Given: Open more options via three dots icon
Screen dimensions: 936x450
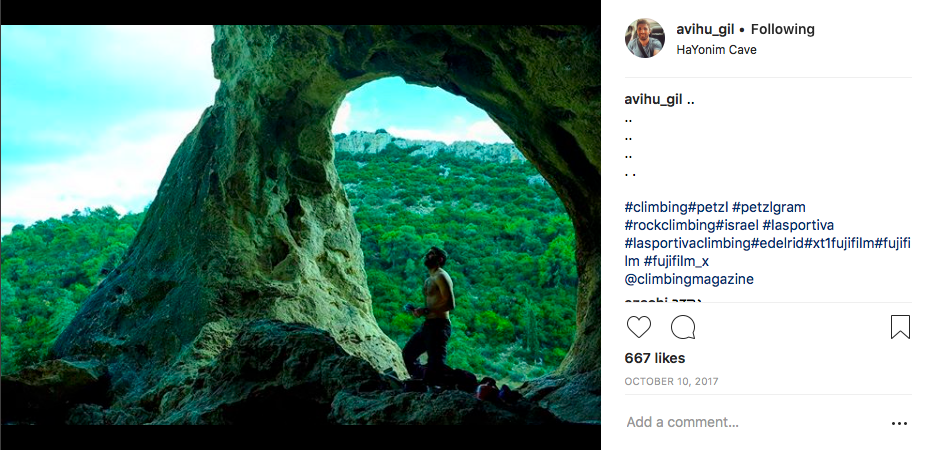Looking at the screenshot, I should (899, 423).
